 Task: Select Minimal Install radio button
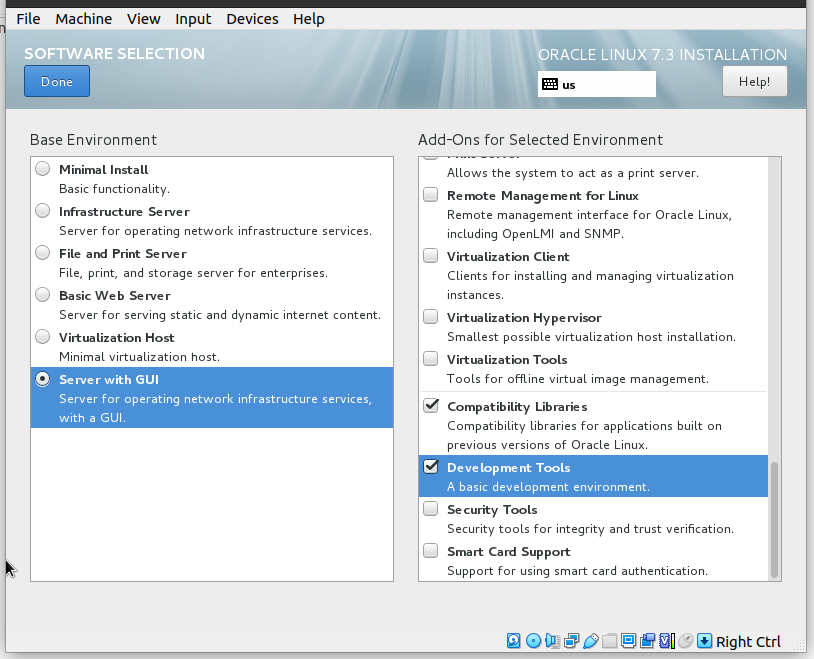[x=43, y=169]
